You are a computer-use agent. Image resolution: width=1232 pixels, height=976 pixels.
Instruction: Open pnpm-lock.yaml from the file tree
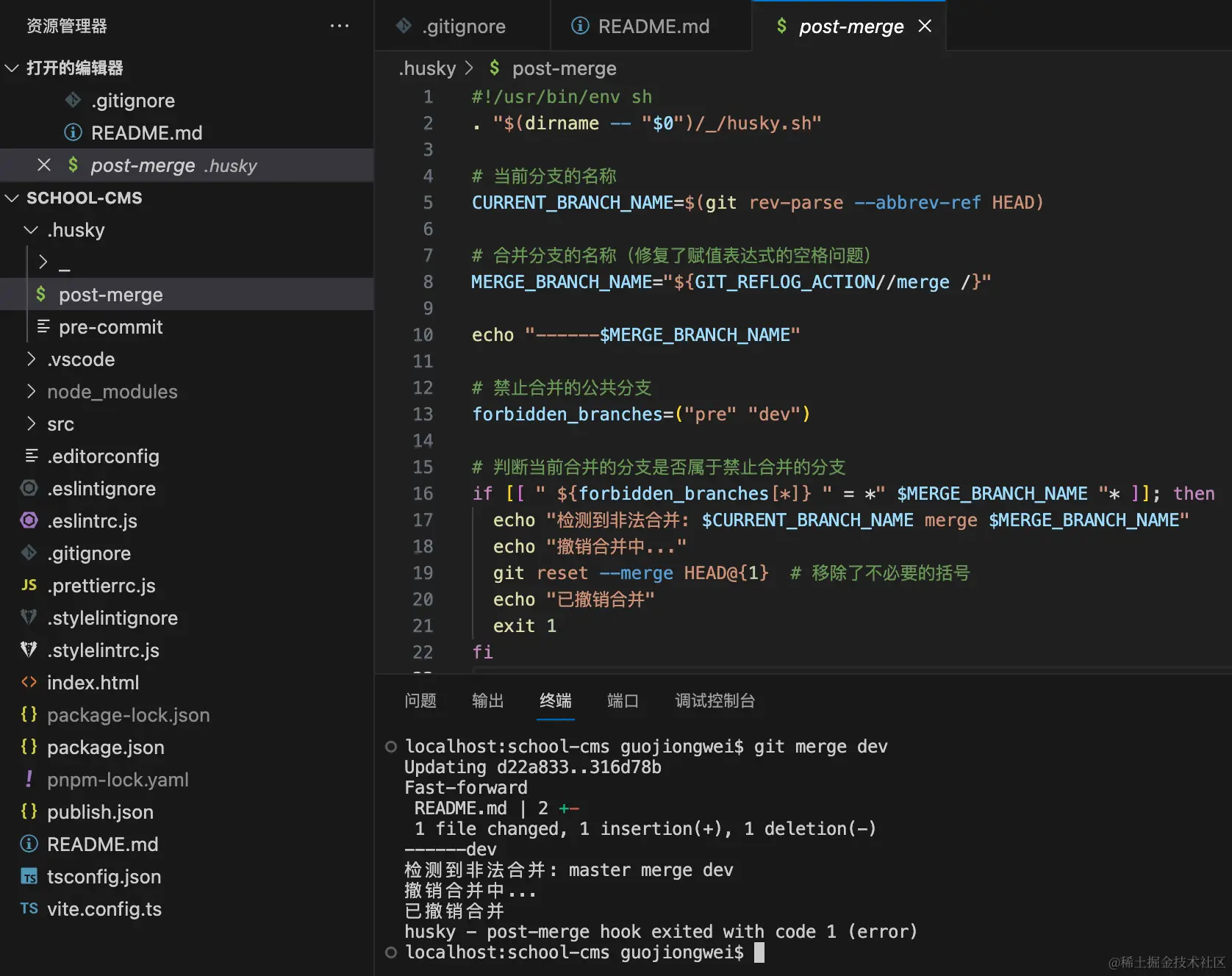[x=187, y=779]
